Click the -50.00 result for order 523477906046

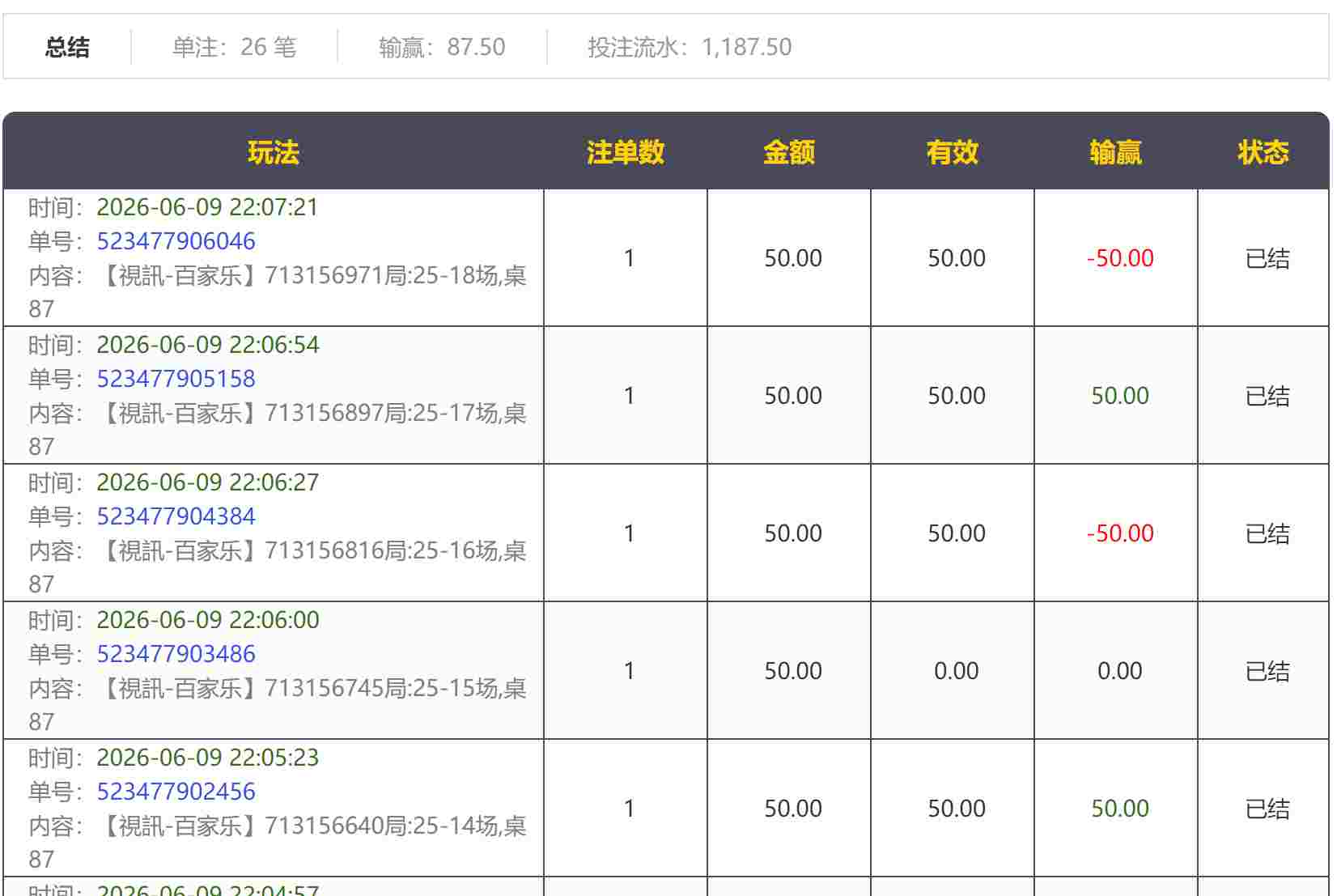(1120, 258)
